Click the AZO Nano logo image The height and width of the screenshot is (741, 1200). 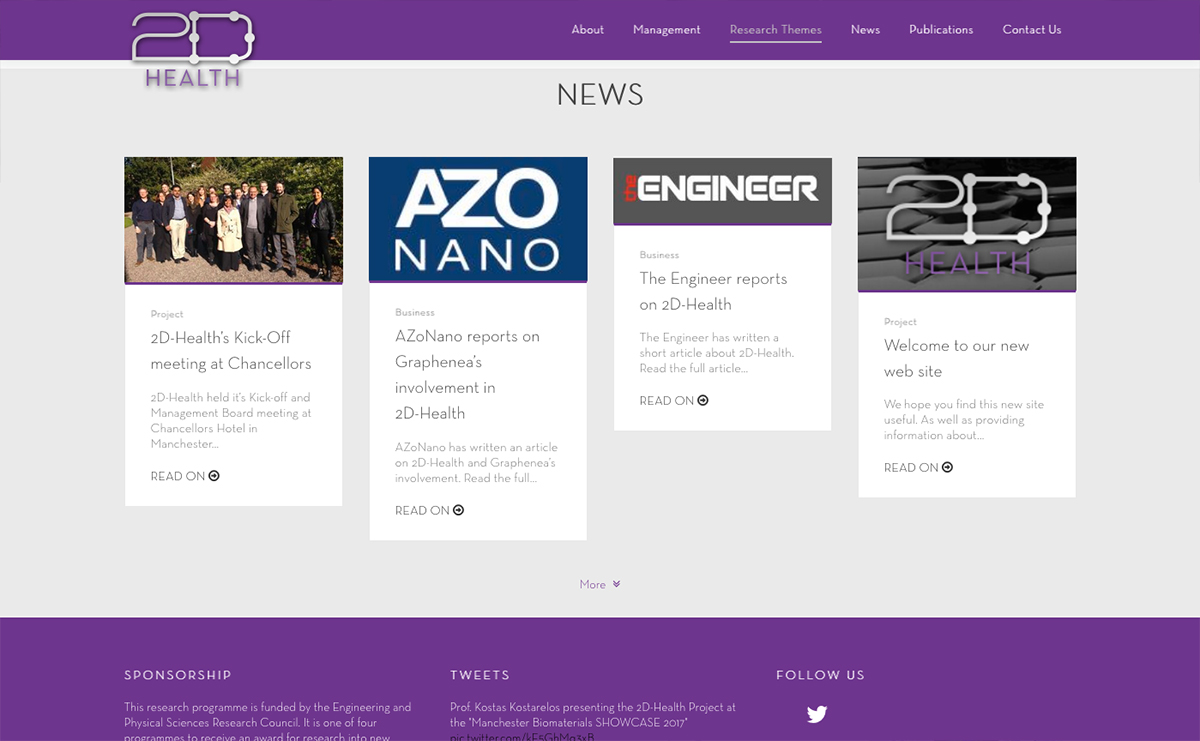tap(478, 219)
